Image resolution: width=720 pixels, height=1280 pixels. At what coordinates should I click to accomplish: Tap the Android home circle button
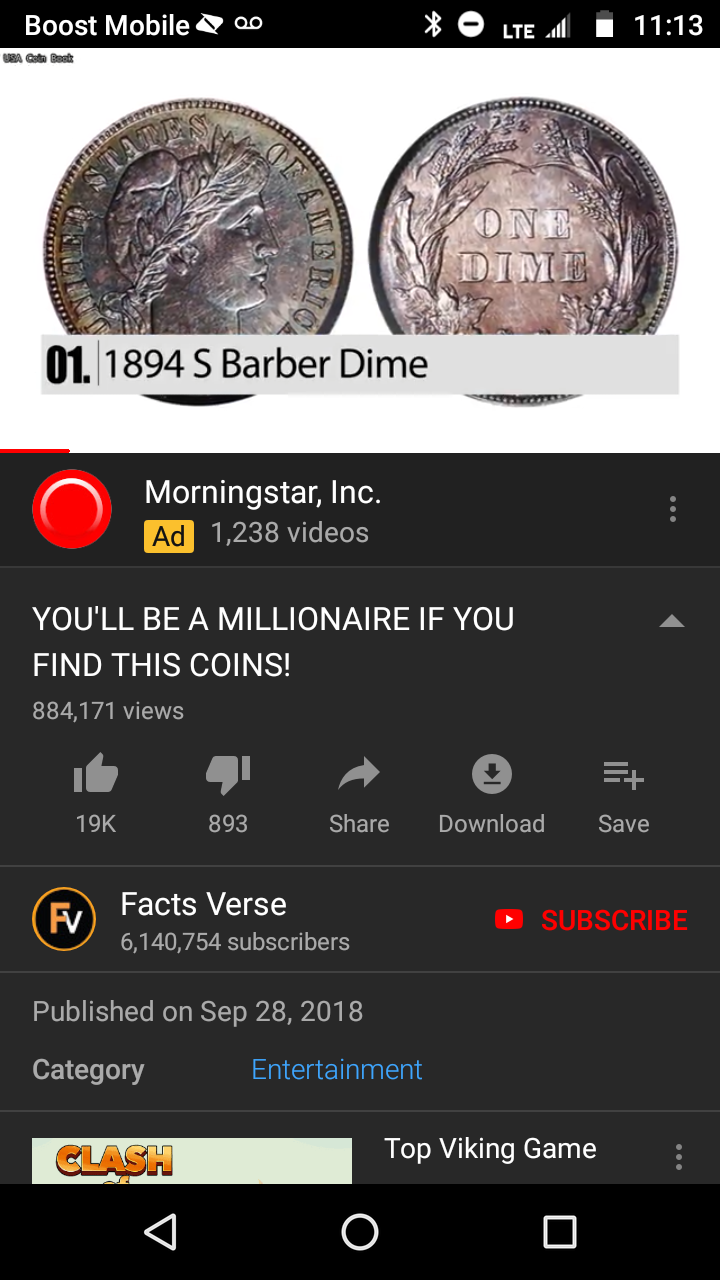click(x=360, y=1232)
